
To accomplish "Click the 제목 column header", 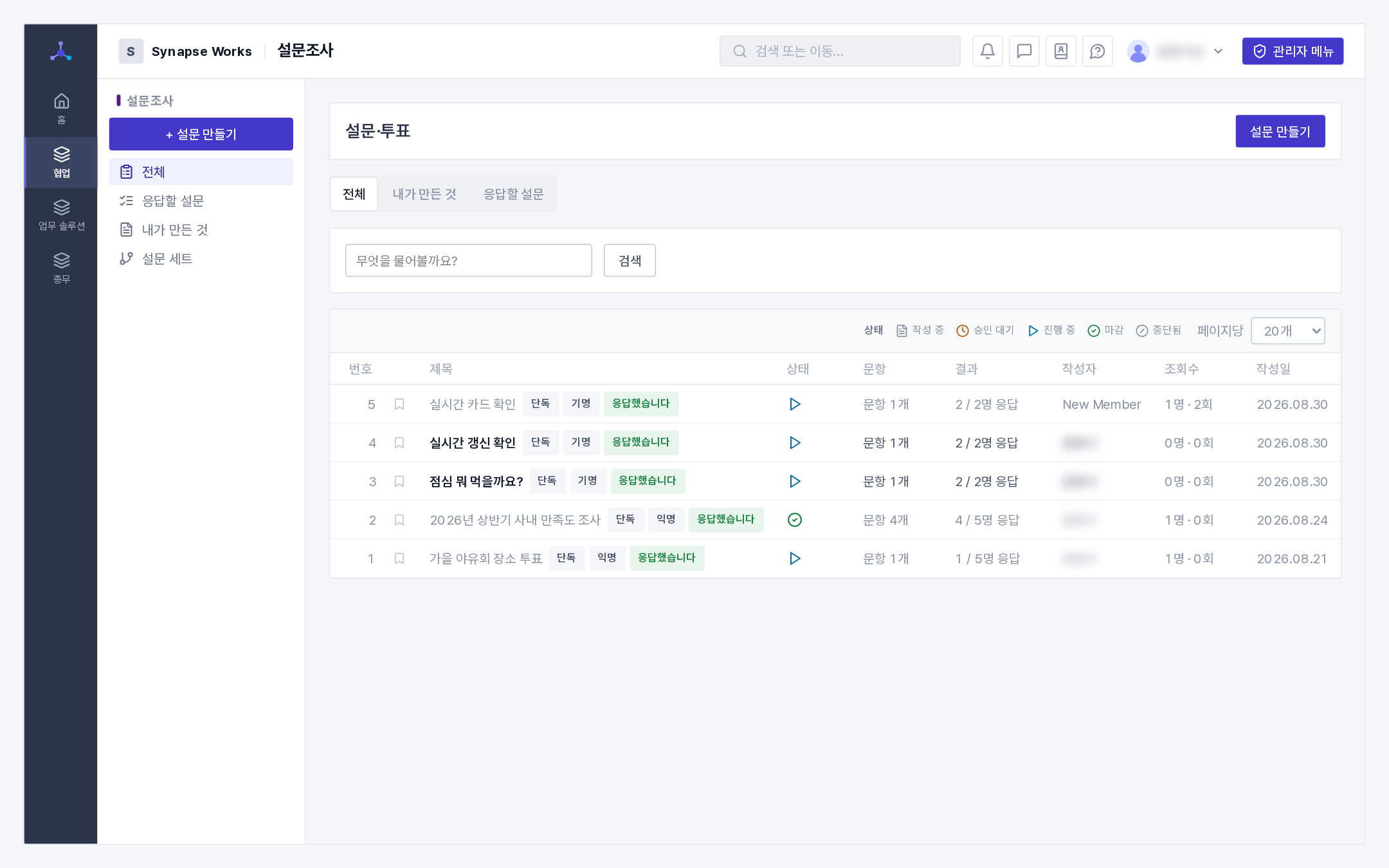I will (x=441, y=369).
